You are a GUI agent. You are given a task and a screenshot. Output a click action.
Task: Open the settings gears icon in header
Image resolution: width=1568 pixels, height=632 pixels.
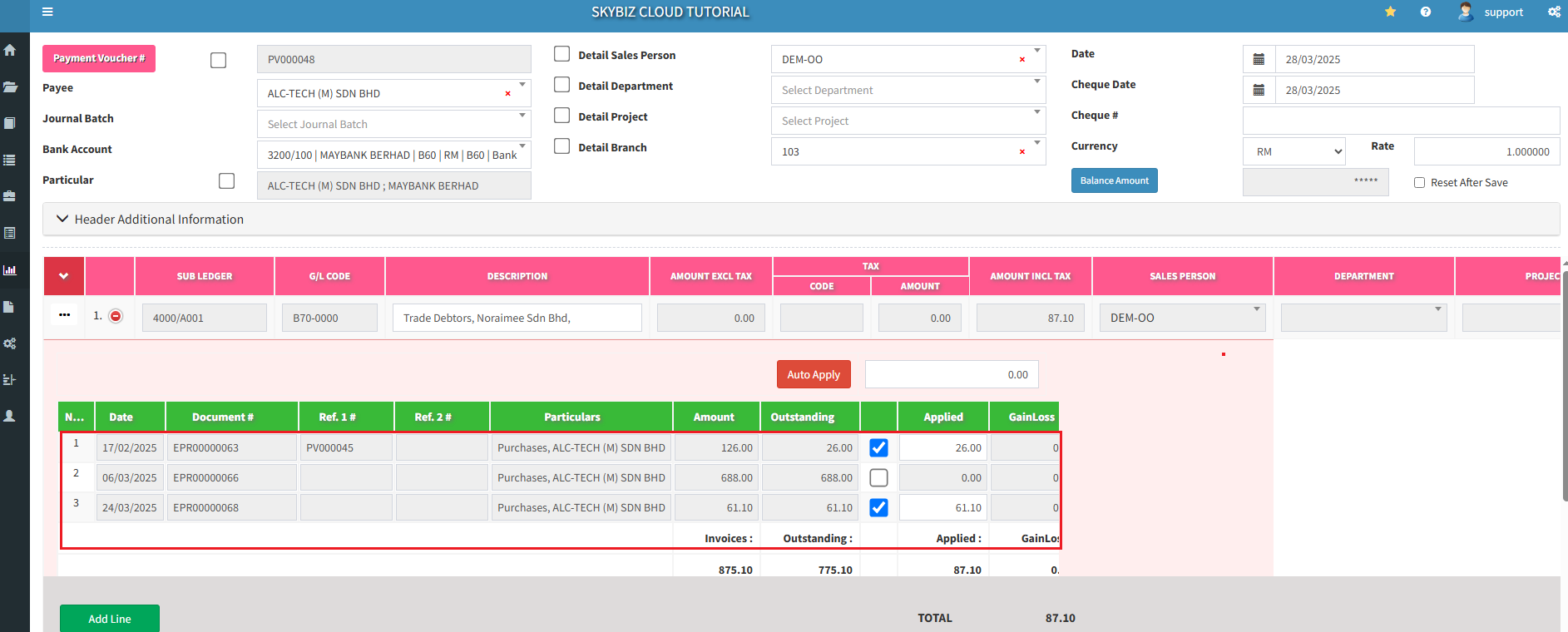(x=1554, y=12)
